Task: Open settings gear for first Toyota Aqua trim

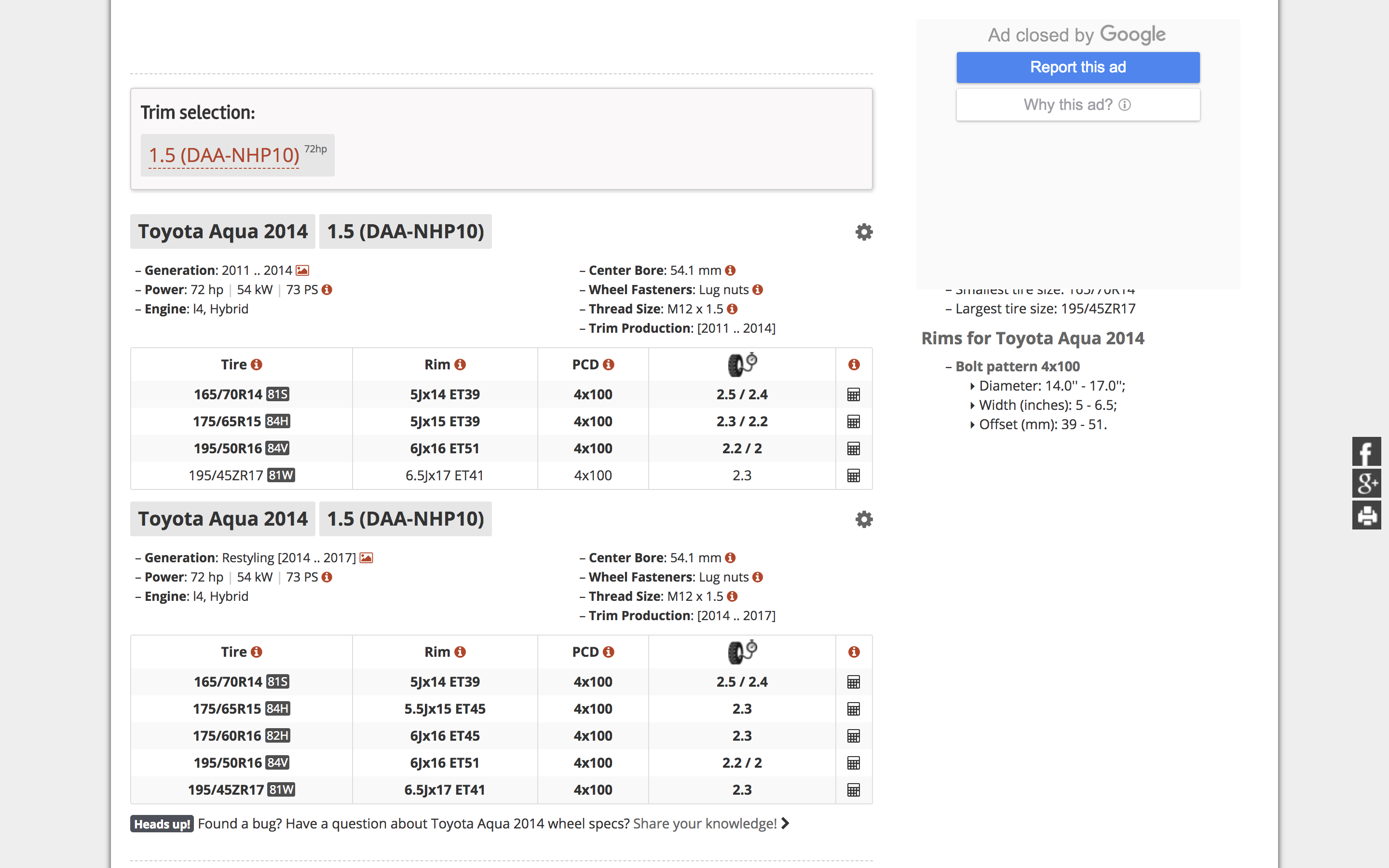Action: click(x=864, y=232)
